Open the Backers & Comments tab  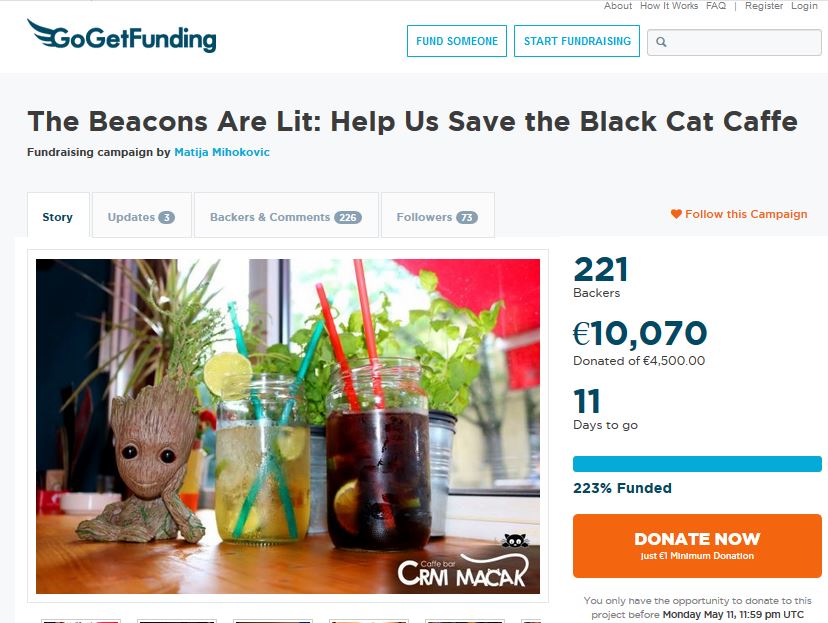[286, 215]
